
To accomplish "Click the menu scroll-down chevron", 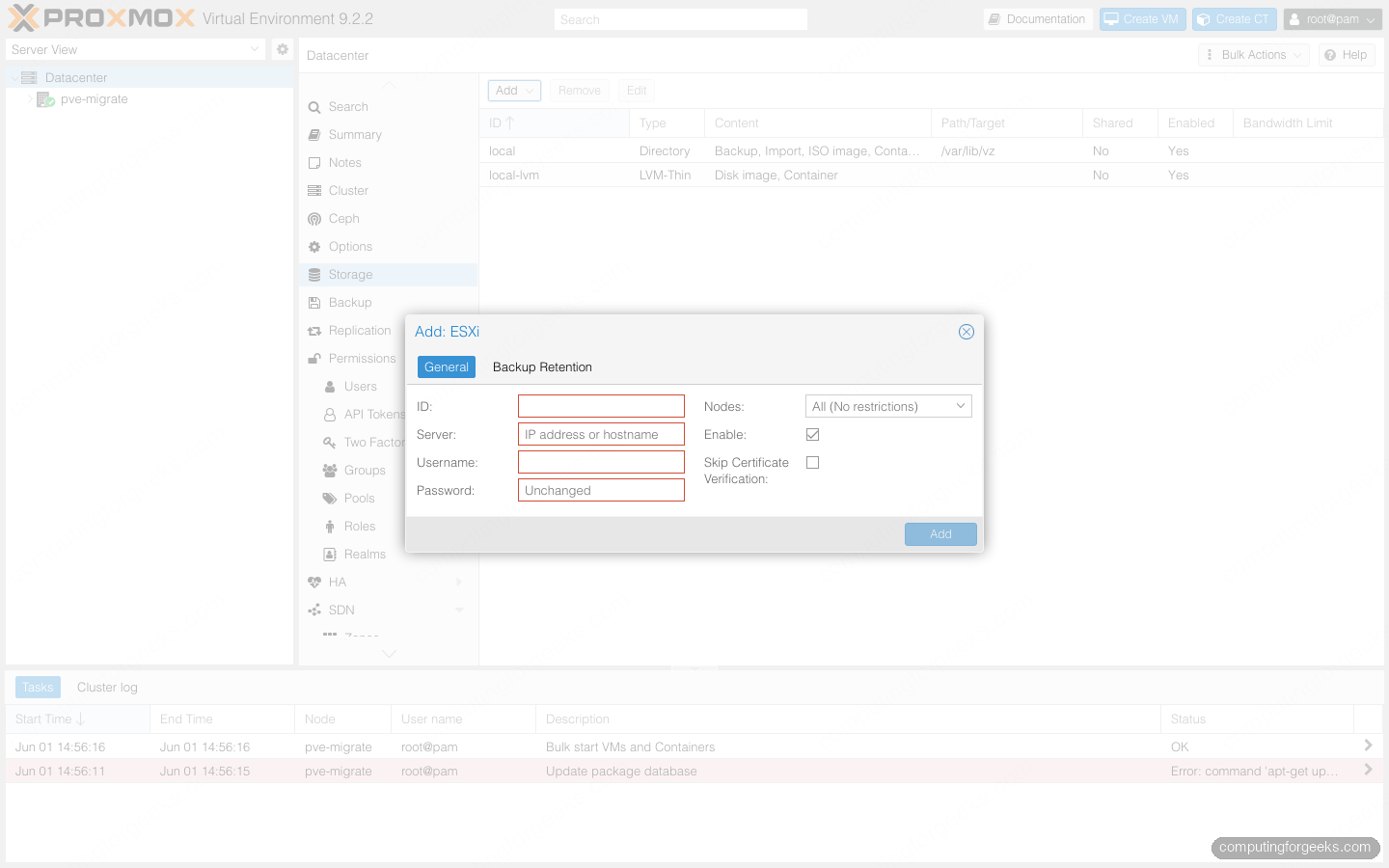I will (x=389, y=653).
